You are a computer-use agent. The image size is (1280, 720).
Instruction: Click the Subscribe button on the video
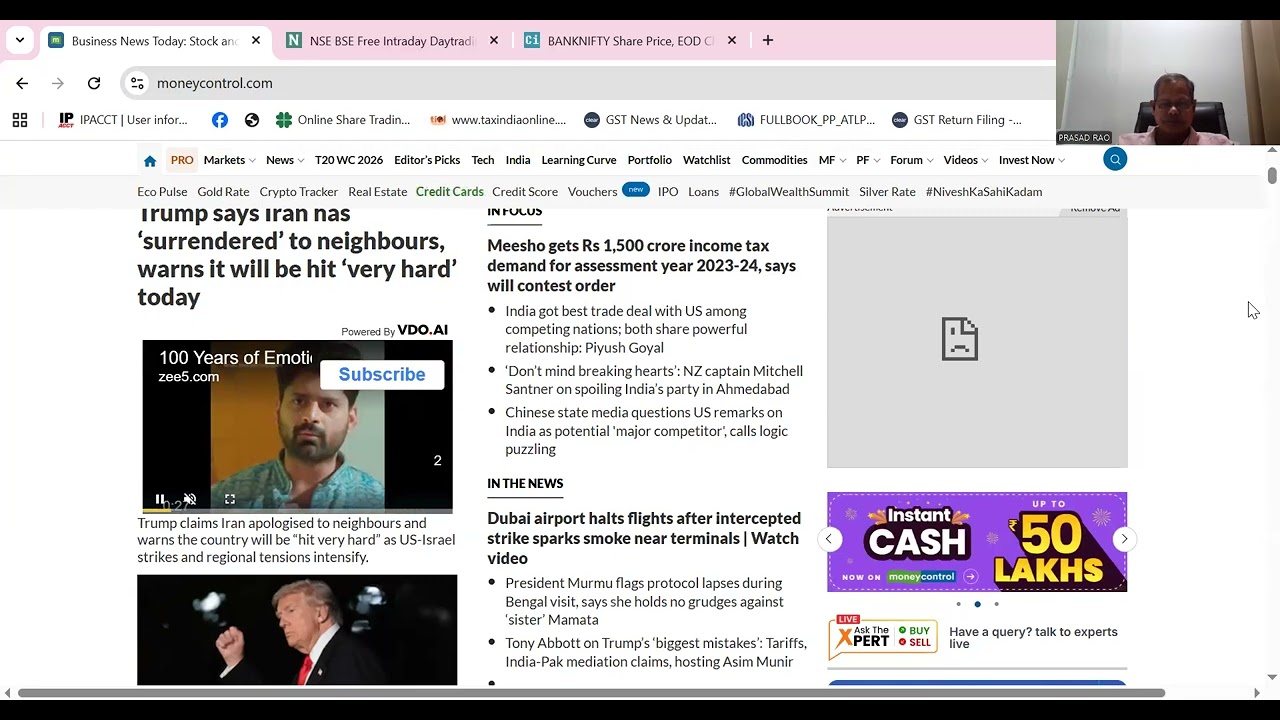pyautogui.click(x=382, y=374)
